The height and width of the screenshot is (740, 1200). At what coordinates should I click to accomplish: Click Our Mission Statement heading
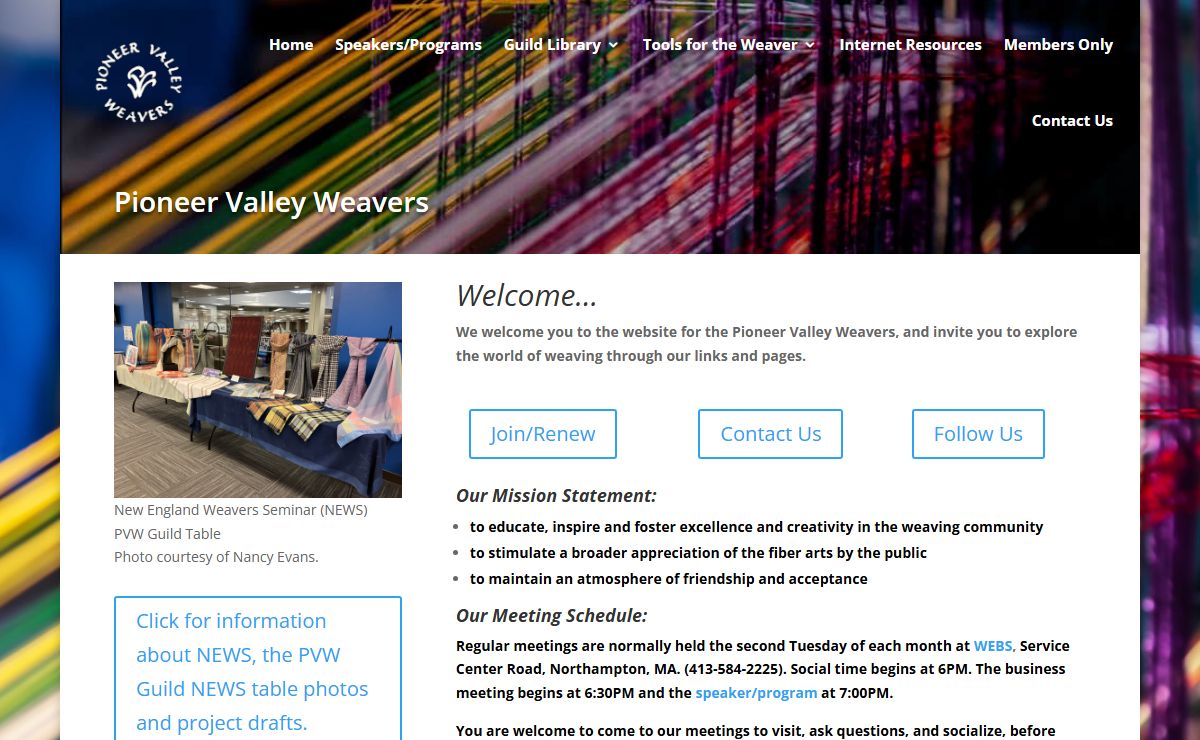click(x=556, y=496)
